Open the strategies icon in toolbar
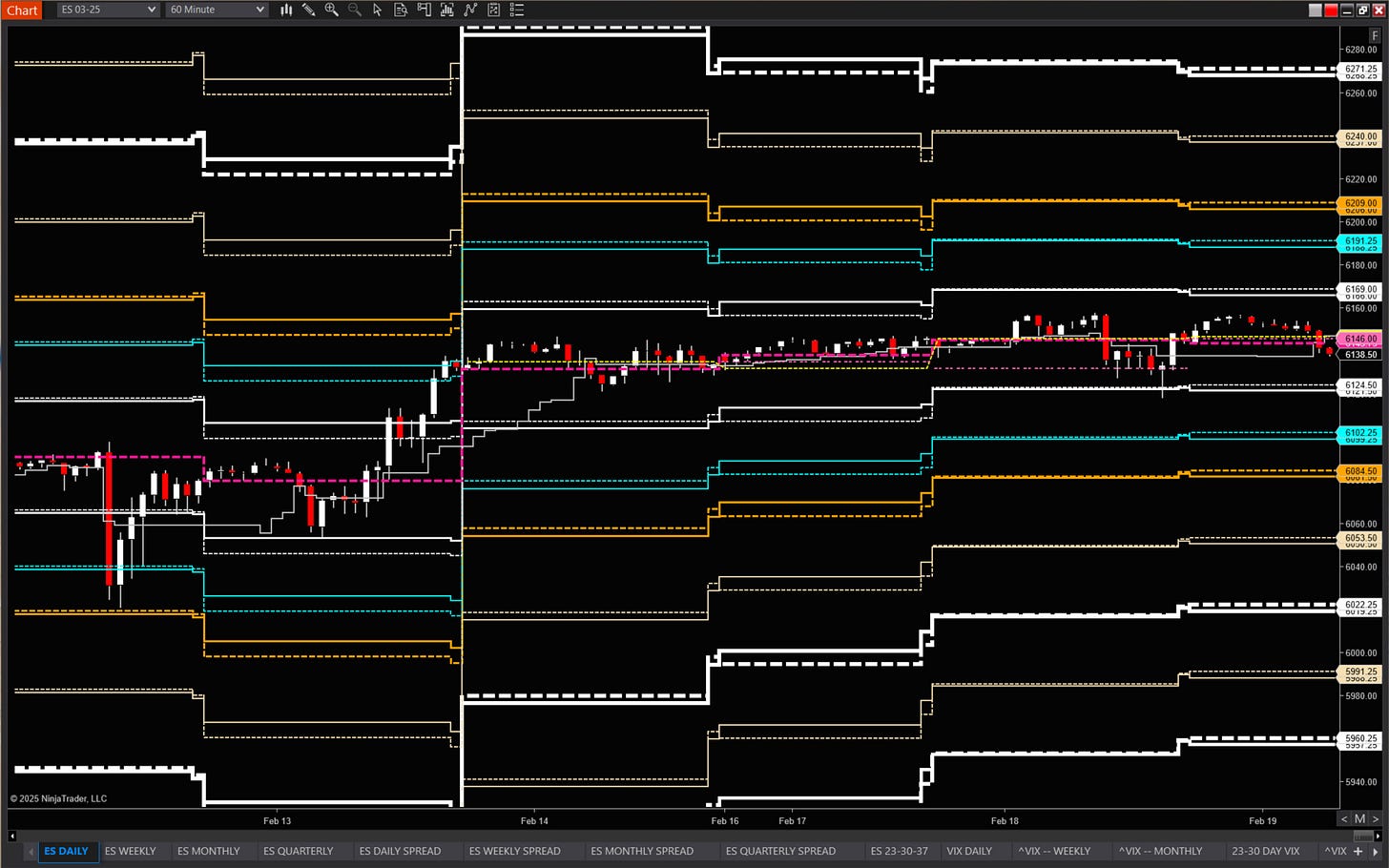Viewport: 1389px width, 868px height. click(493, 10)
